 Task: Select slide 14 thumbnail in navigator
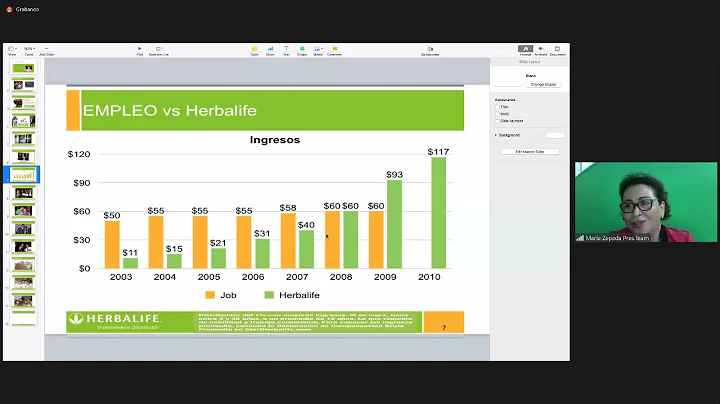point(23,301)
